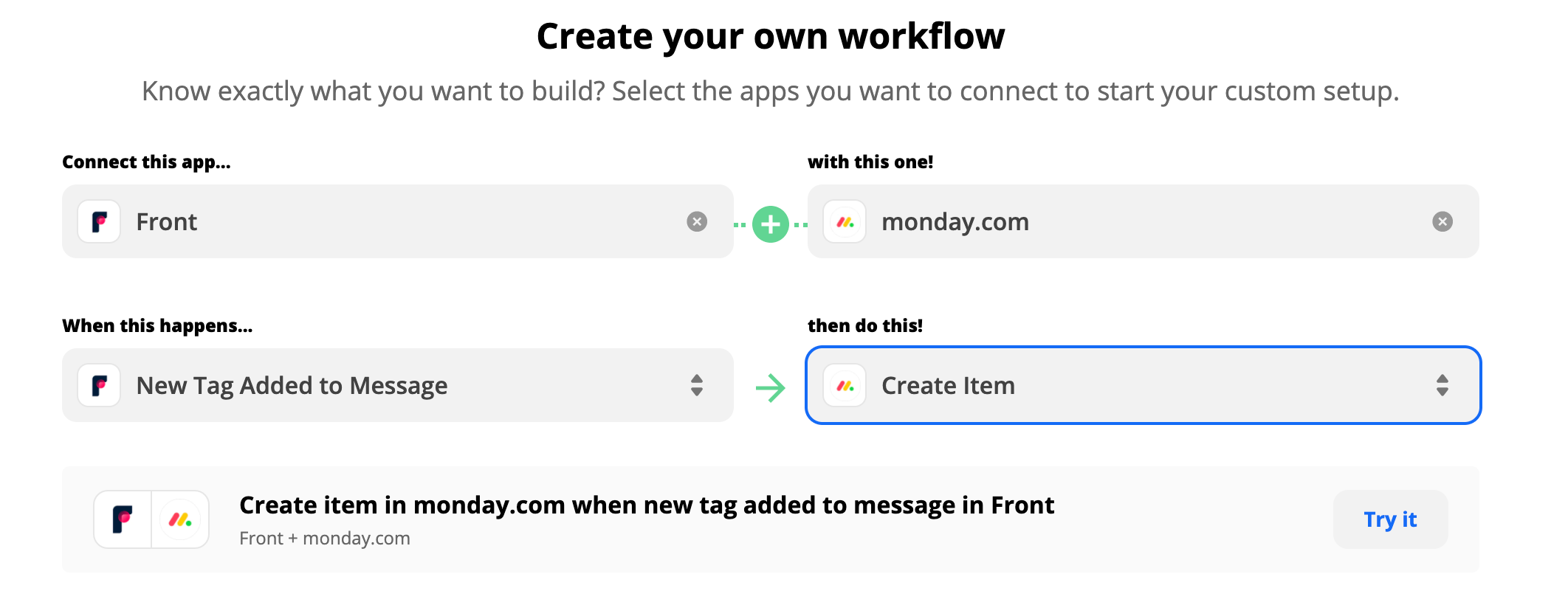
Task: Click the Create your own workflow heading
Action: [x=771, y=36]
